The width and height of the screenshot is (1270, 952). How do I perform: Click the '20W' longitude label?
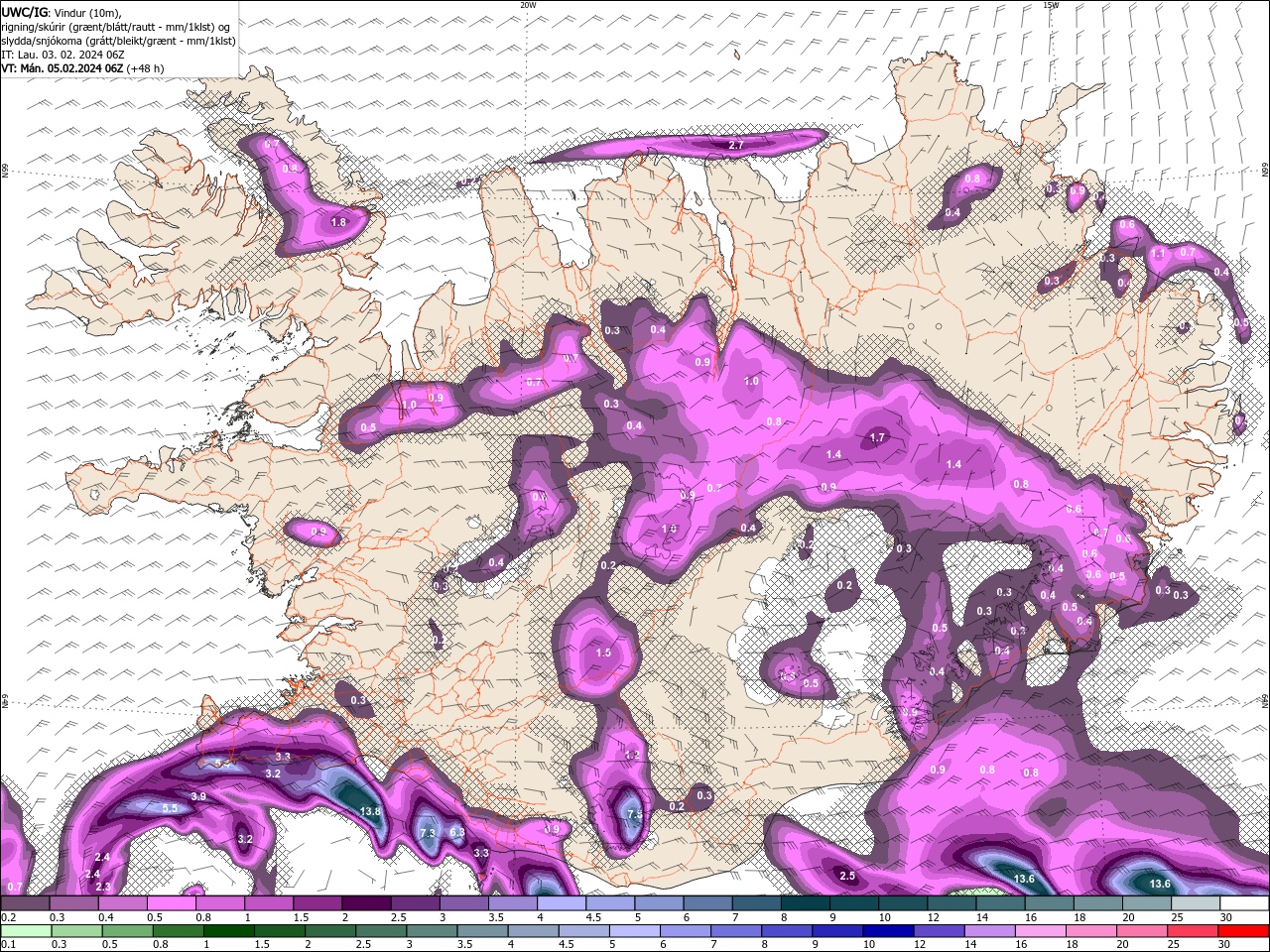tap(528, 5)
